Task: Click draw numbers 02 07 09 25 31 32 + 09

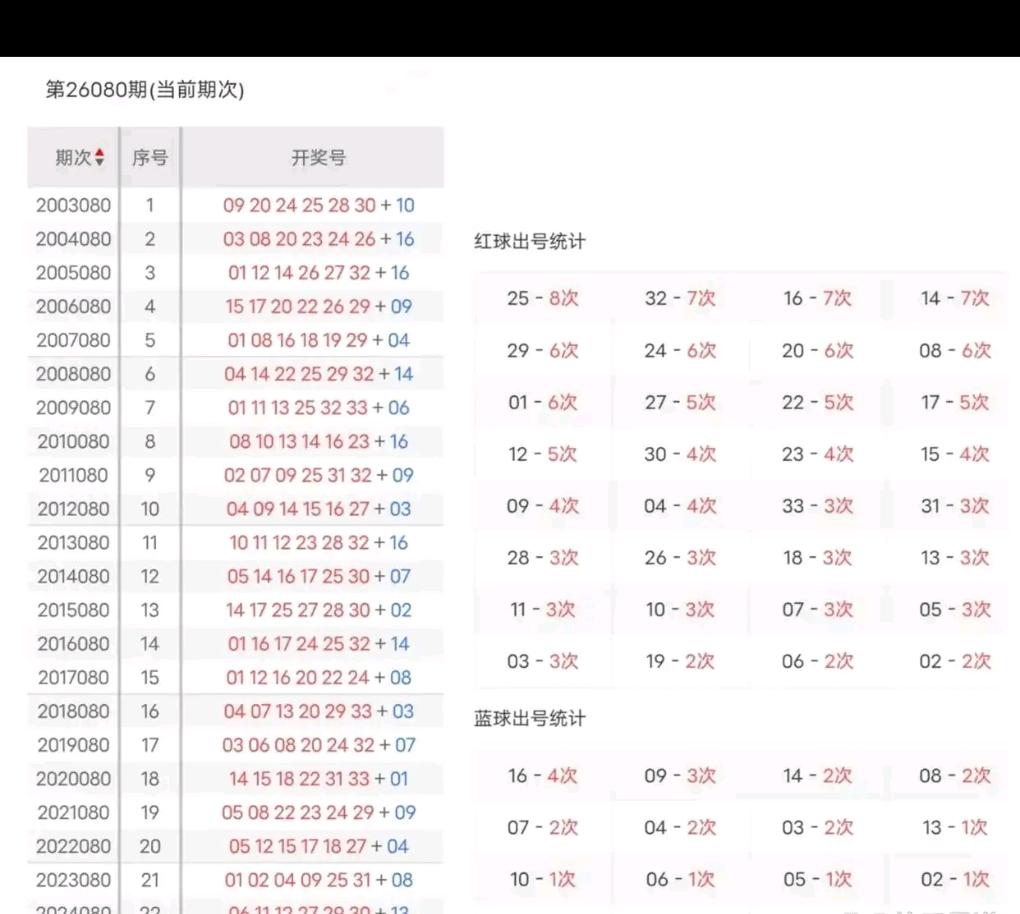Action: click(x=319, y=476)
